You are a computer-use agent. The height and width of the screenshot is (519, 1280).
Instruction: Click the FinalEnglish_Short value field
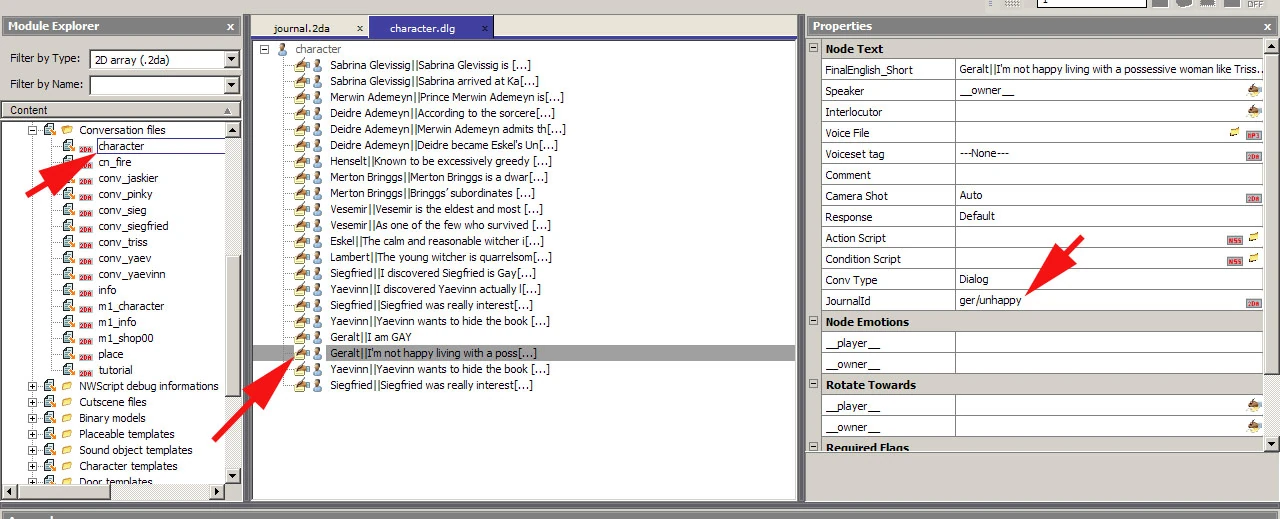[1109, 69]
